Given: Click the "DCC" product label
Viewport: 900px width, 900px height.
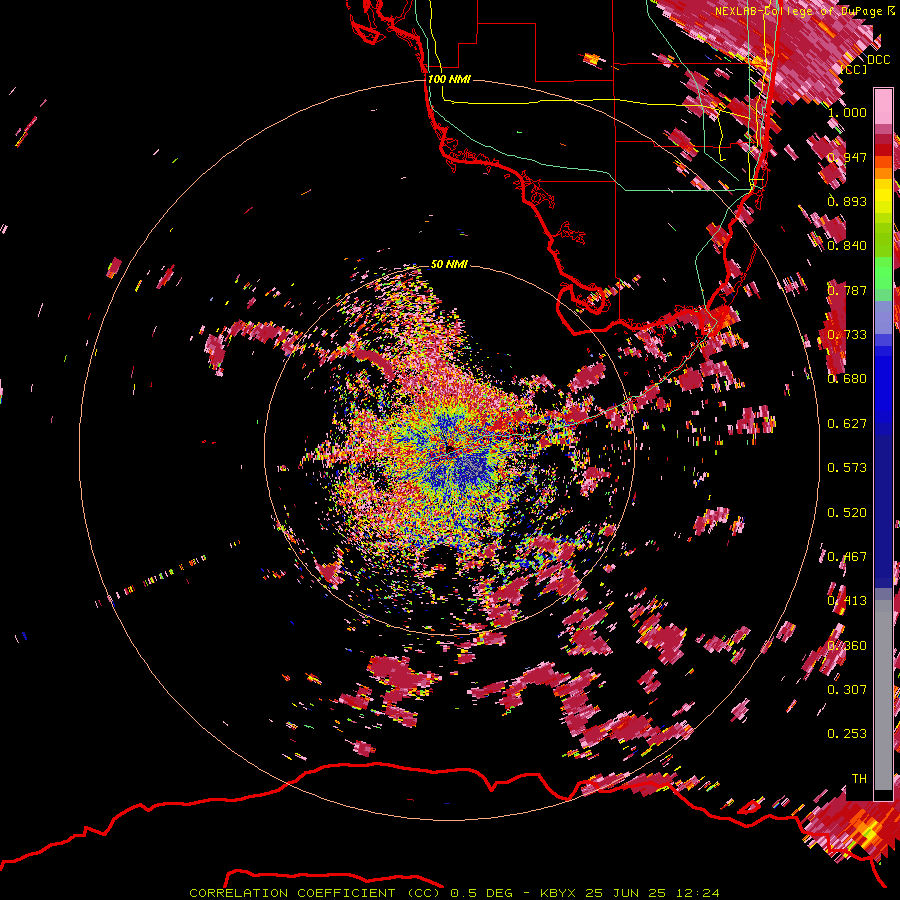Looking at the screenshot, I should (878, 60).
